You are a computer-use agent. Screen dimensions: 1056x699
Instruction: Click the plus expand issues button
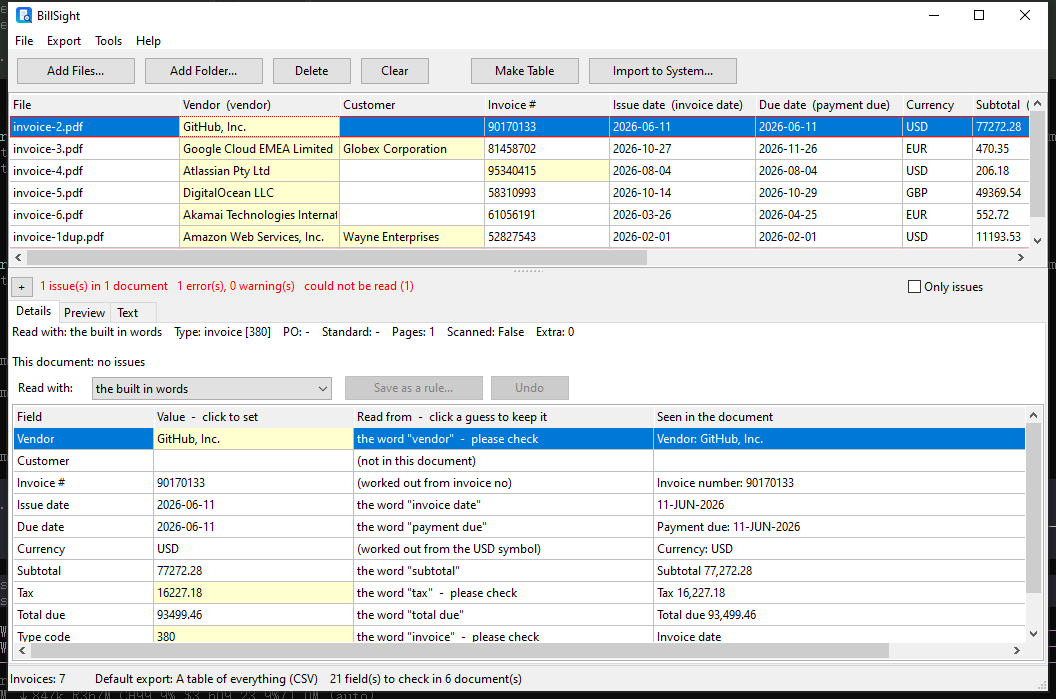(22, 288)
